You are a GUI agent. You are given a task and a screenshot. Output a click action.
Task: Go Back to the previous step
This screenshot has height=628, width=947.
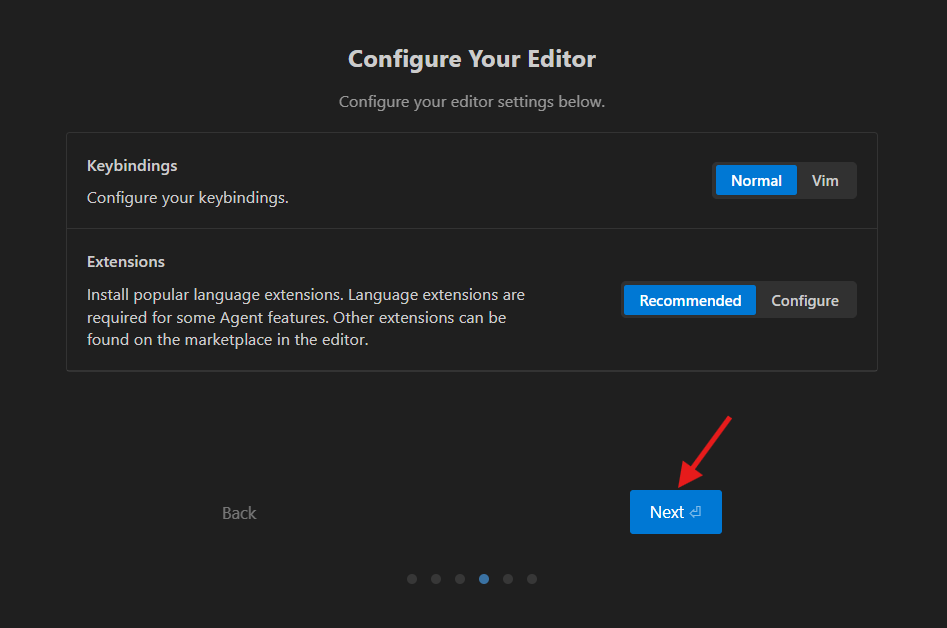(239, 513)
